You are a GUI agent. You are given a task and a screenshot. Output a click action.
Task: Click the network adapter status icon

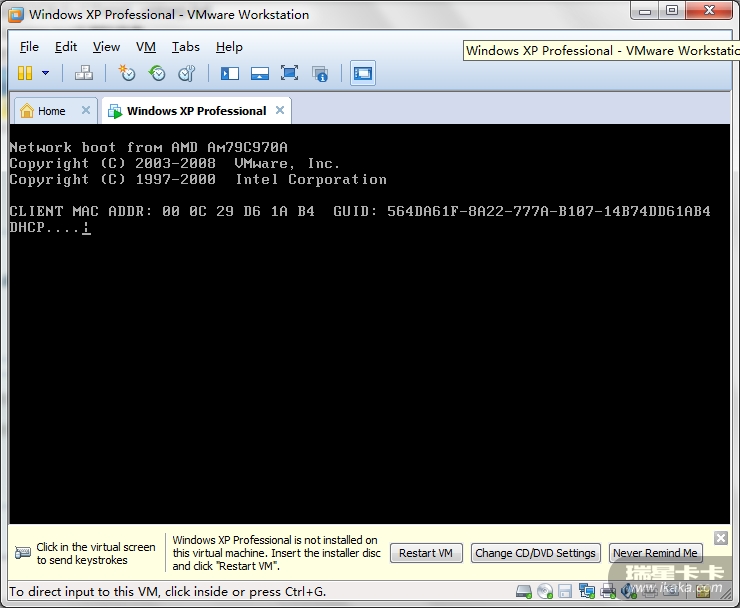[587, 591]
